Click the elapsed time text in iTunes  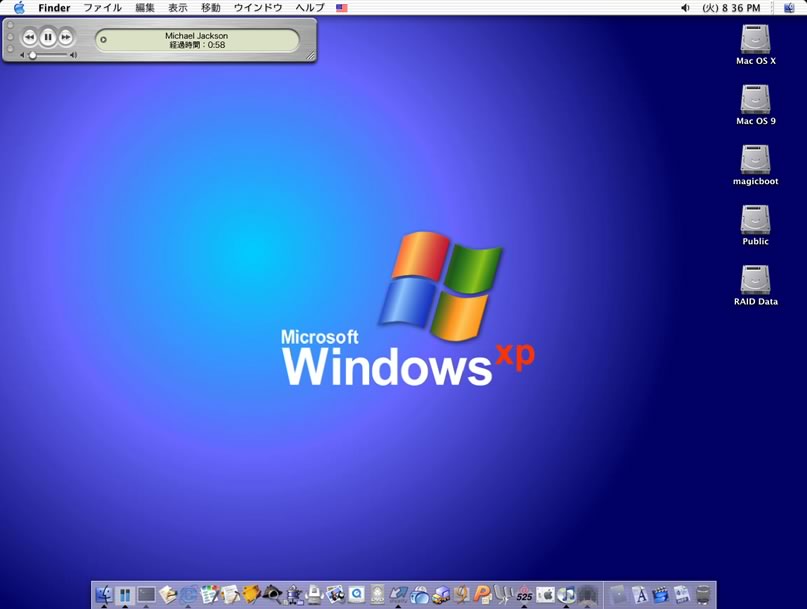[x=197, y=45]
